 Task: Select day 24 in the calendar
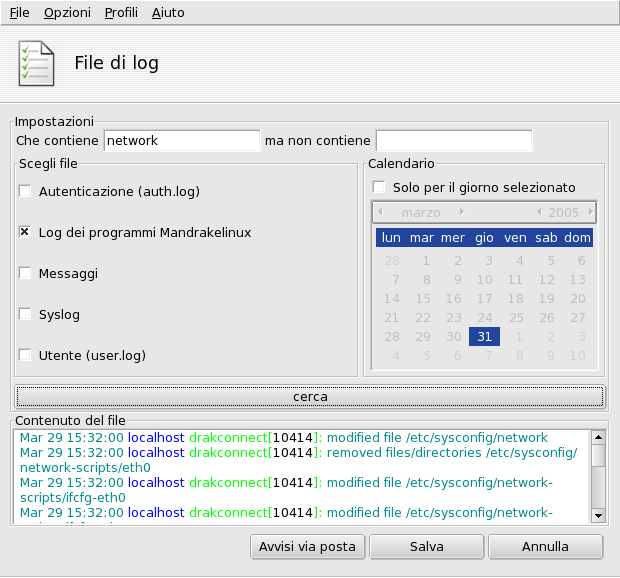(x=484, y=317)
